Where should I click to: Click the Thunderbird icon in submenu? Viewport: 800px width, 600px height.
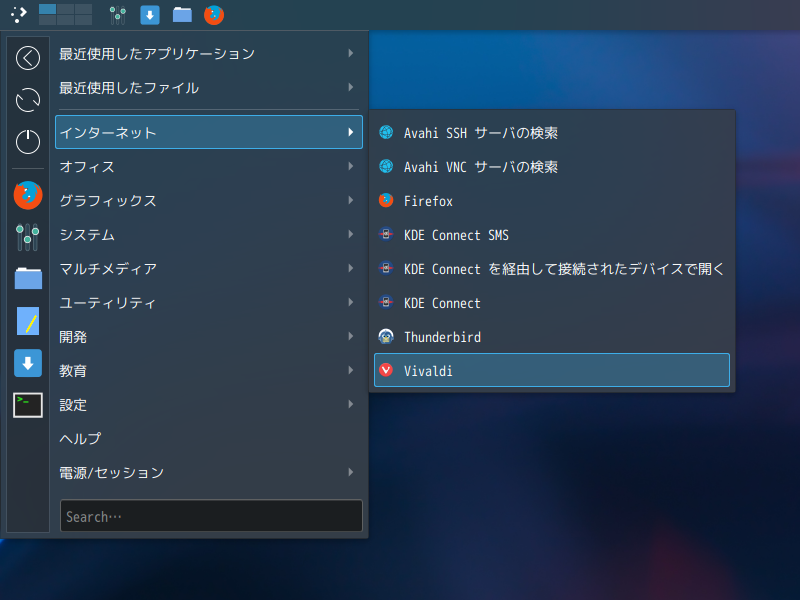[386, 336]
